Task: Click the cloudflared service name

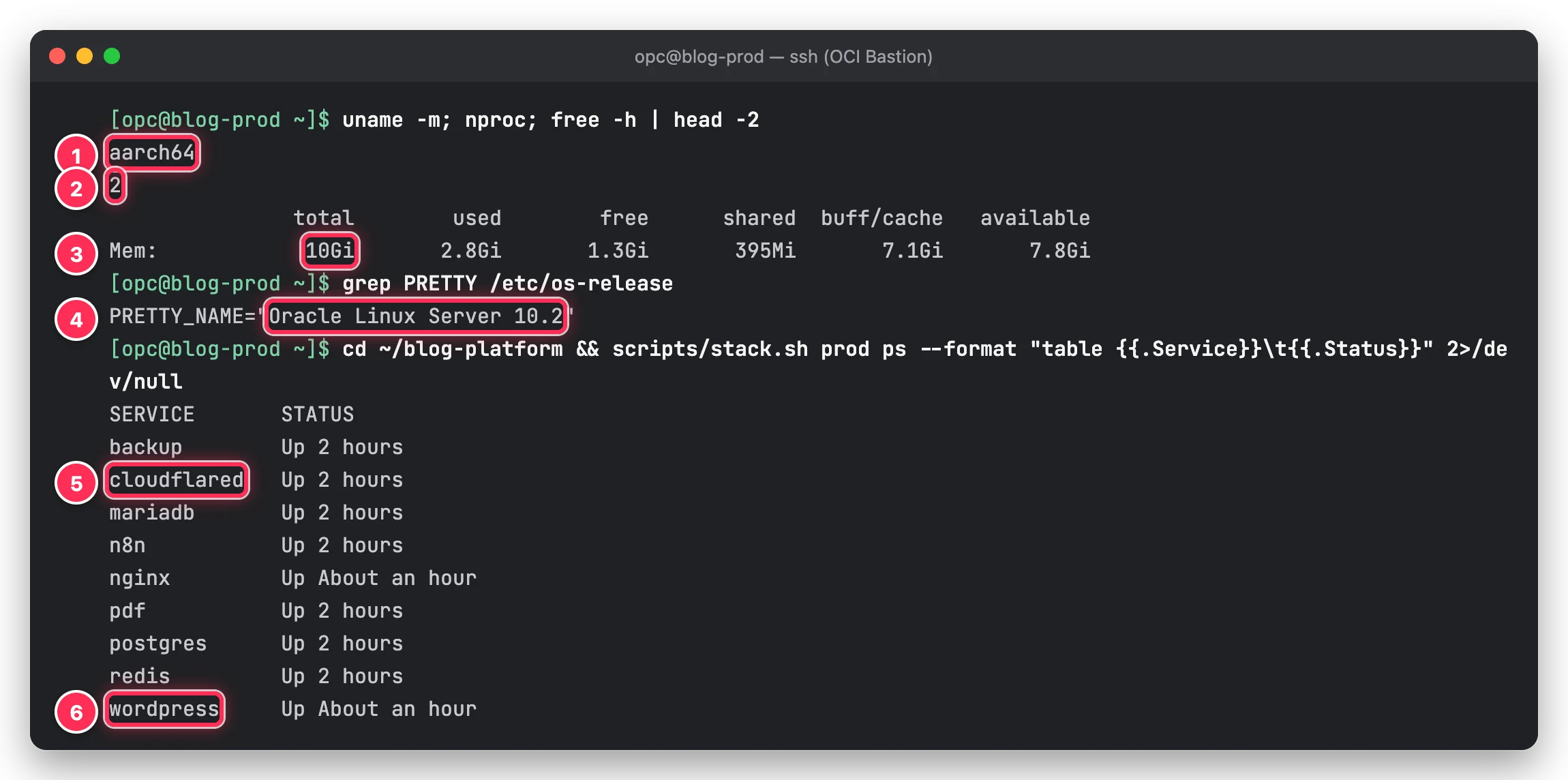Action: coord(176,480)
